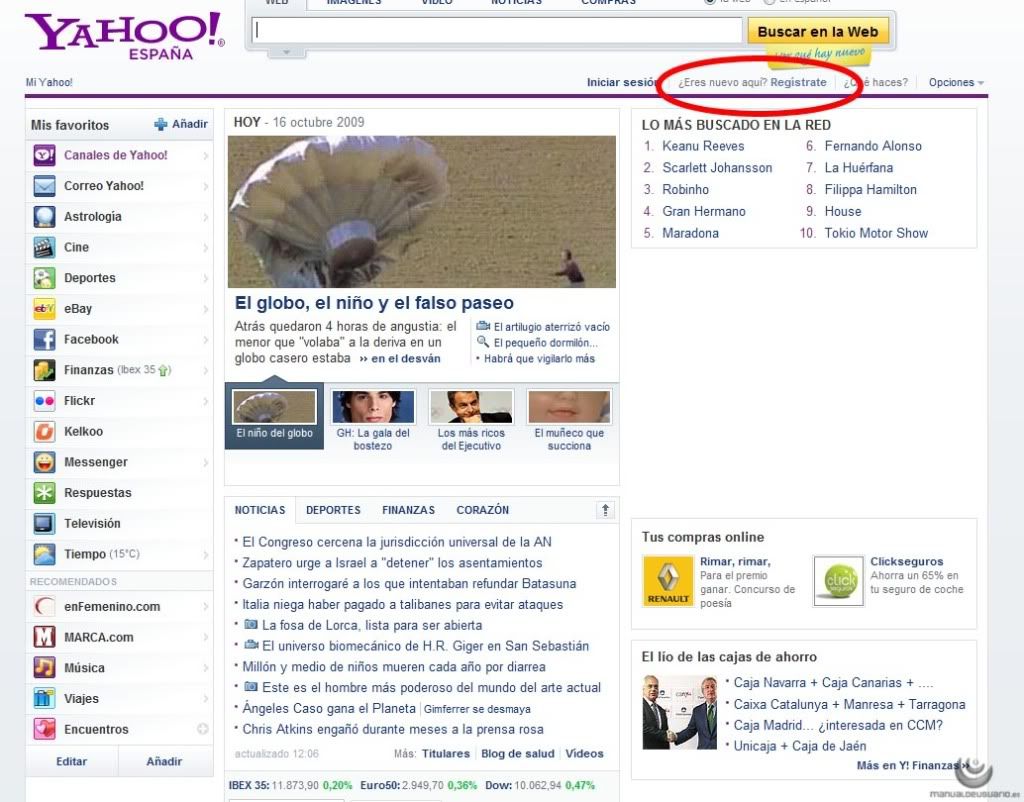Open the Mi Yahoo! link
The image size is (1024, 802).
49,82
